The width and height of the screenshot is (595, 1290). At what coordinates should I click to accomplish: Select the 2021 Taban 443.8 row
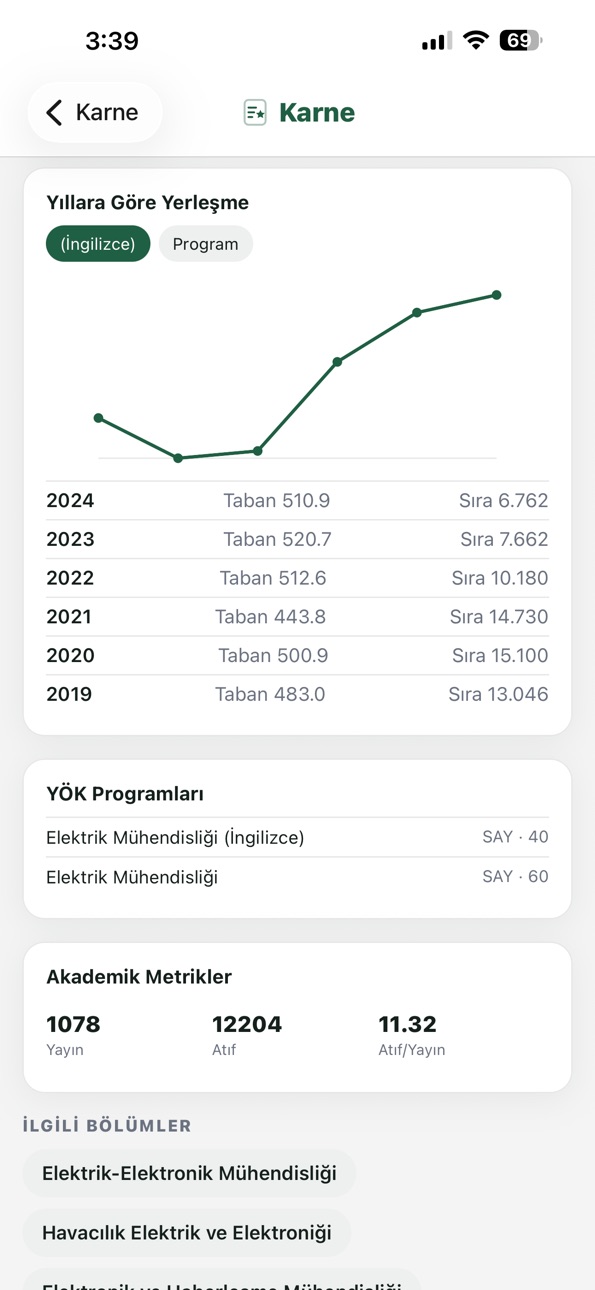(297, 617)
